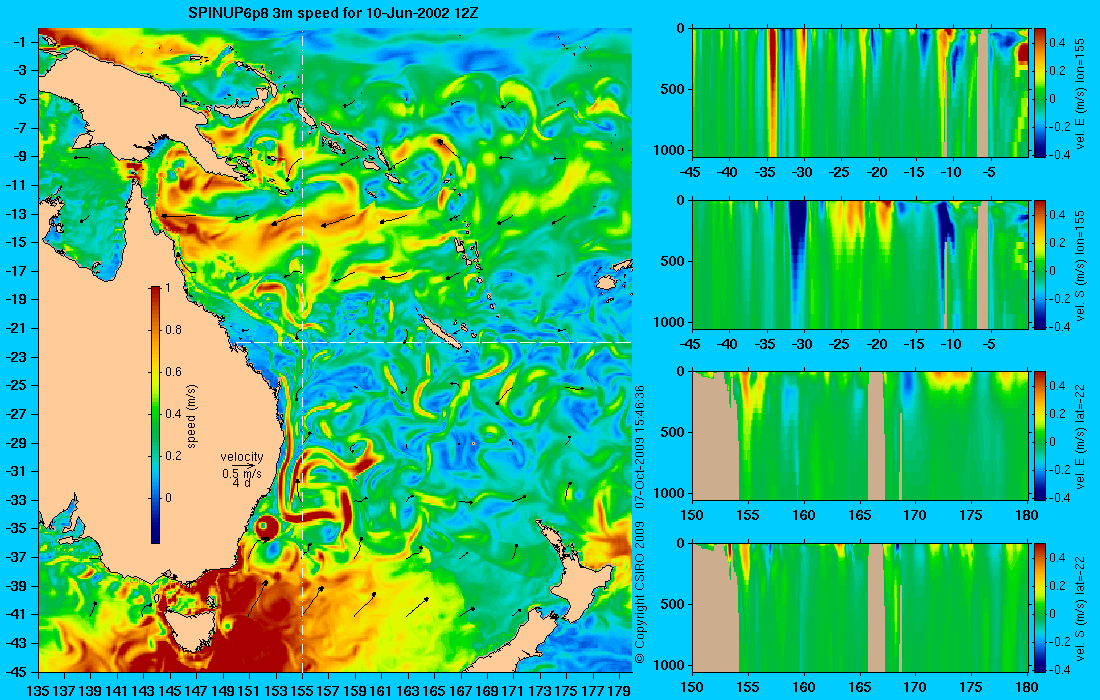
Task: Click the Copyright CSIRO 2009 timestamp text
Action: click(640, 523)
